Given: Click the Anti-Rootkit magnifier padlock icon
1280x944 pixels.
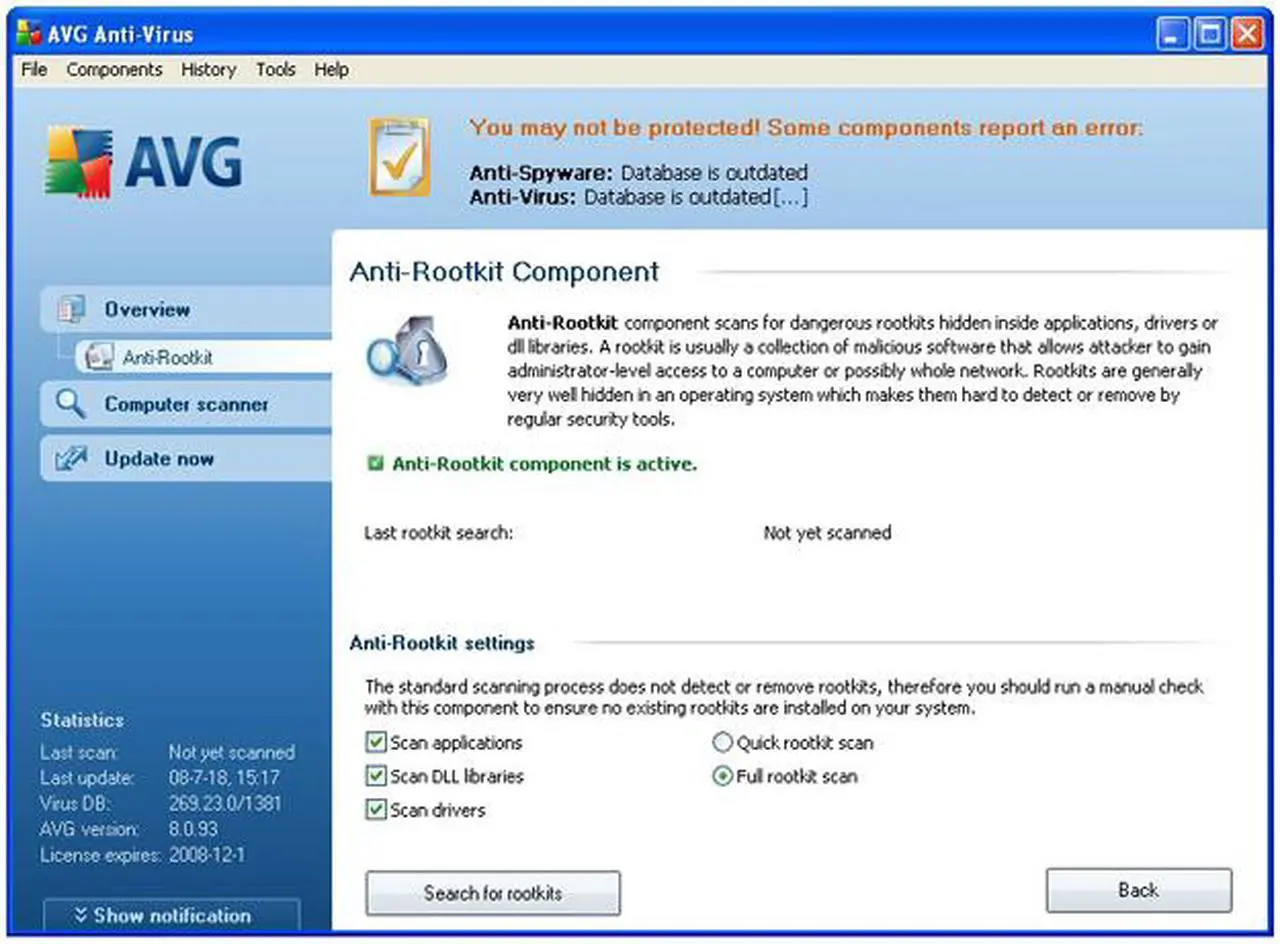Looking at the screenshot, I should pyautogui.click(x=407, y=352).
